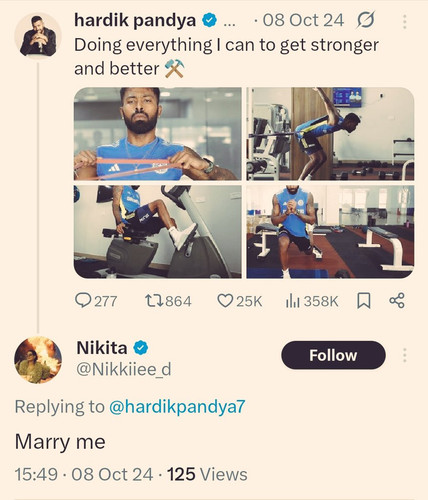Open Nikita's profile avatar
This screenshot has height=500, width=428.
click(x=38, y=360)
